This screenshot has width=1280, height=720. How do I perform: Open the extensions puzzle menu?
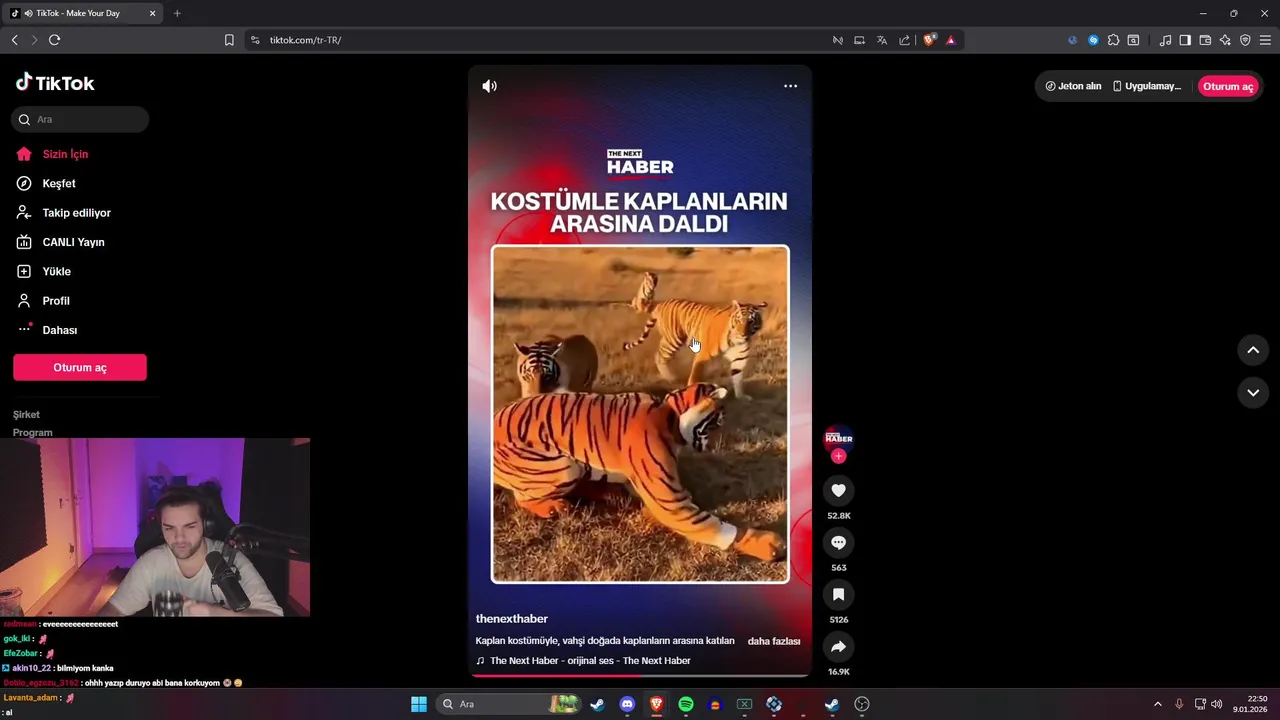(1113, 40)
